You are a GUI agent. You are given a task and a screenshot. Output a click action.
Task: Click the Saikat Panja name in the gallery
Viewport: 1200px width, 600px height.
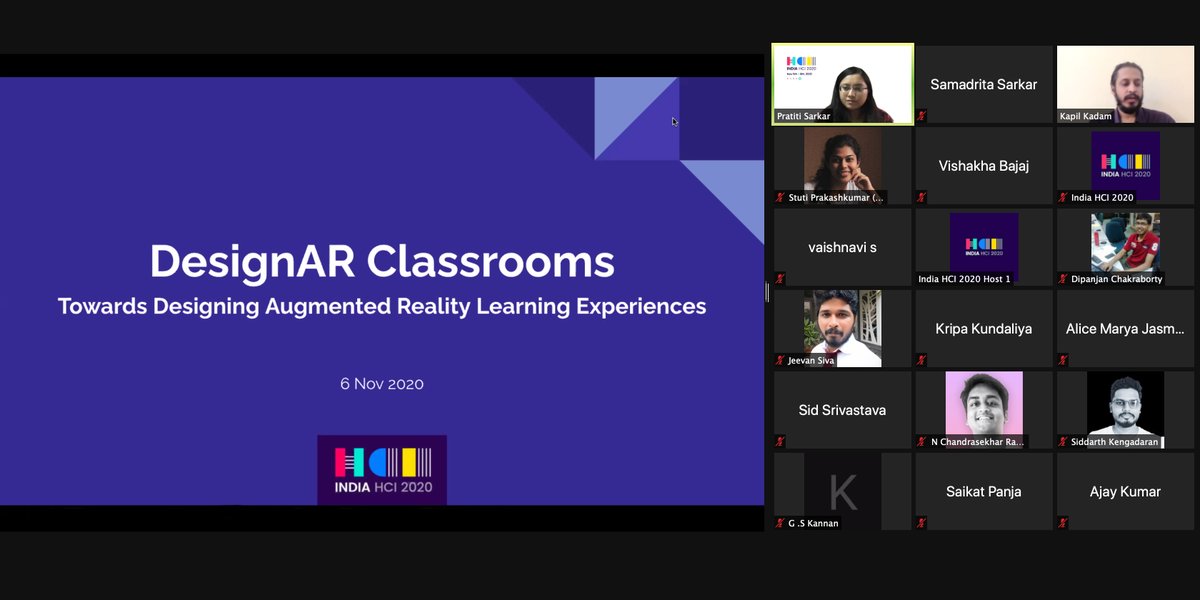pyautogui.click(x=984, y=491)
